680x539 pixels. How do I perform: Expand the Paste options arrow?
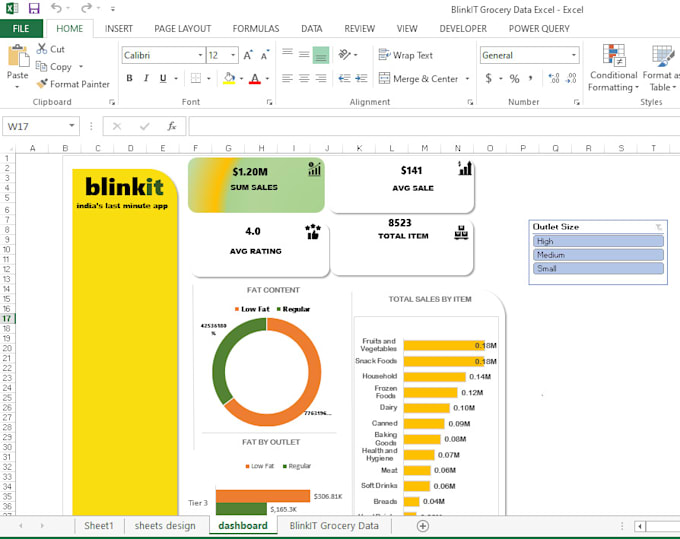pyautogui.click(x=17, y=87)
